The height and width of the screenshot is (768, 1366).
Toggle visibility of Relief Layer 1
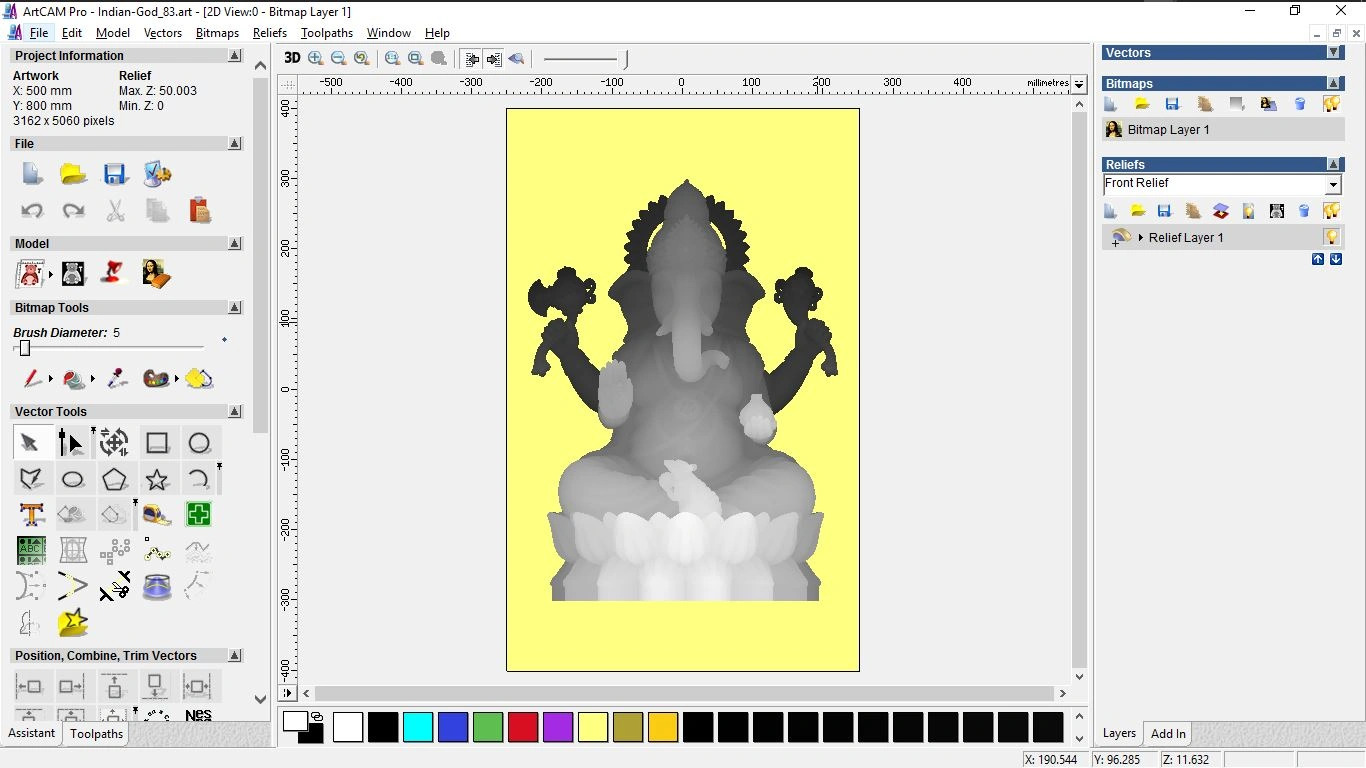coord(1331,237)
